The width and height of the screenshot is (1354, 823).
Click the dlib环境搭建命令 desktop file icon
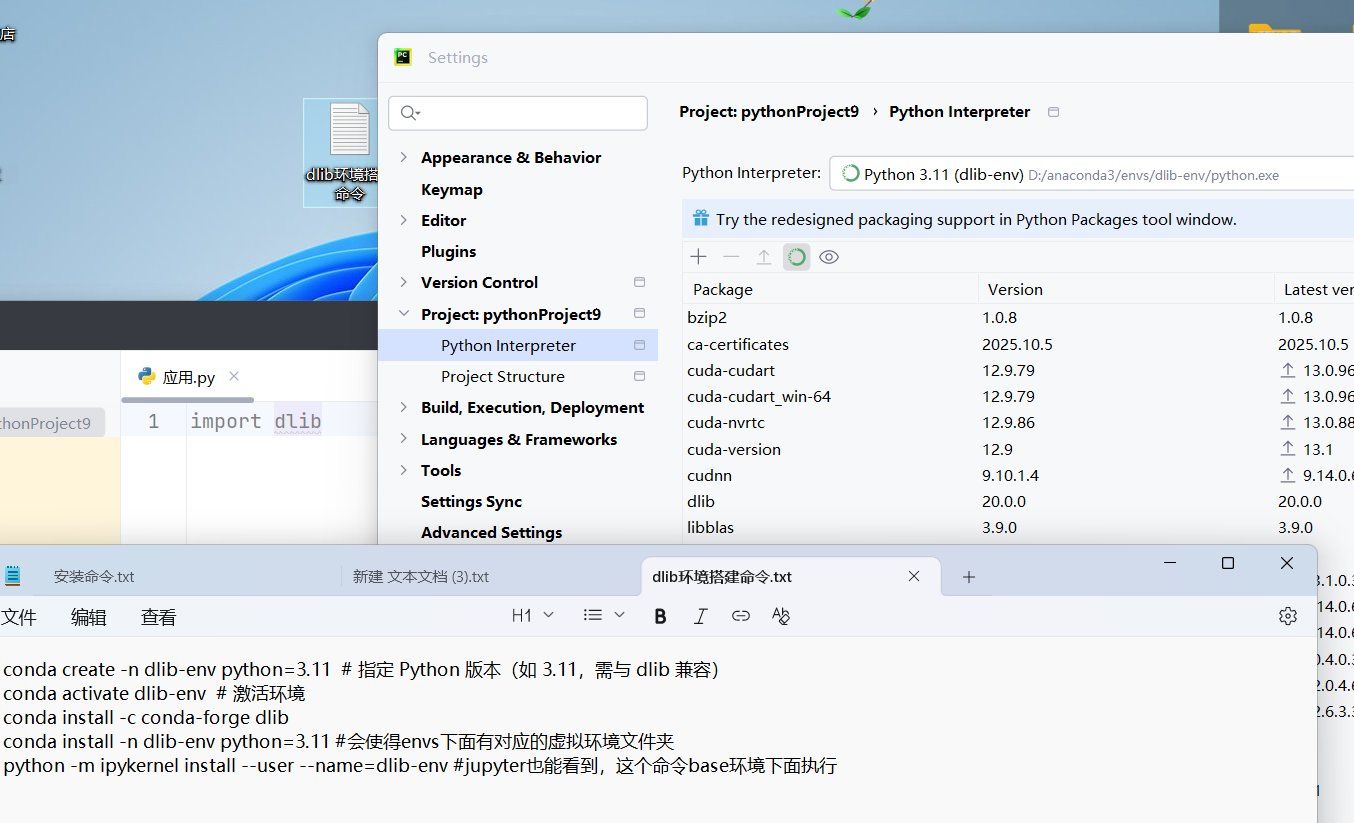tap(341, 153)
